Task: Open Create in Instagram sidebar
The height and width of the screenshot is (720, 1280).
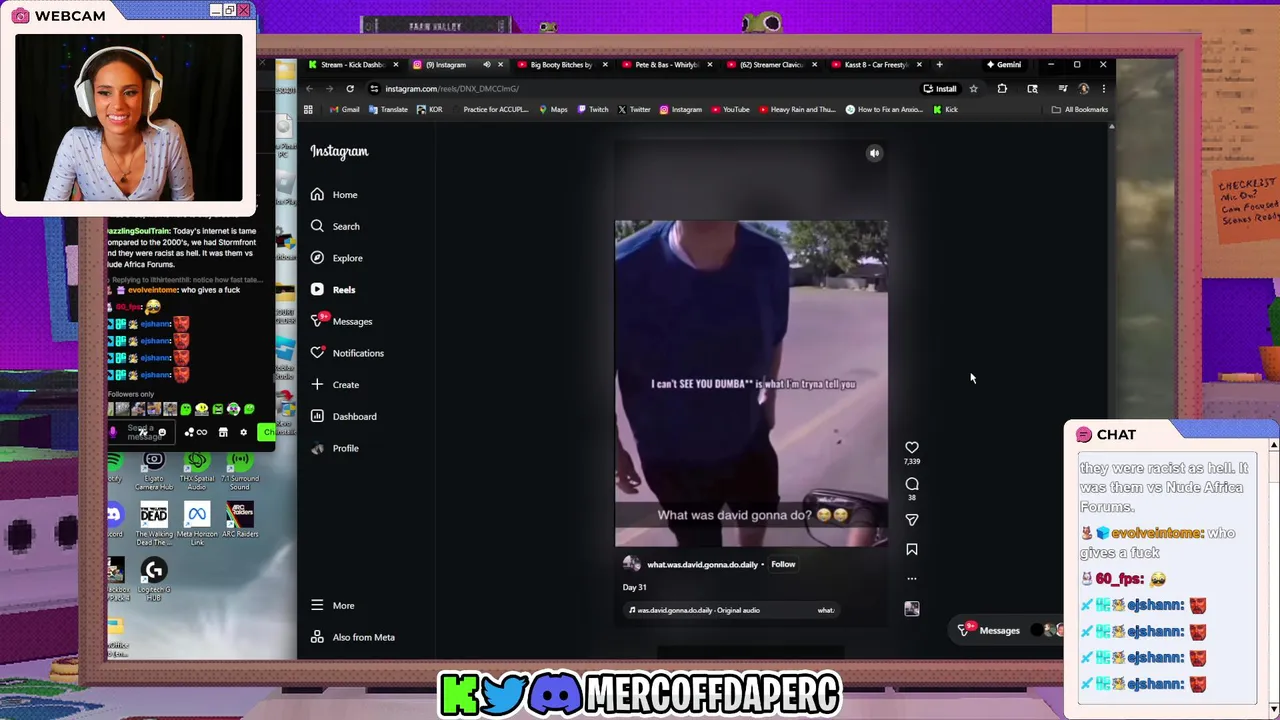Action: click(335, 385)
